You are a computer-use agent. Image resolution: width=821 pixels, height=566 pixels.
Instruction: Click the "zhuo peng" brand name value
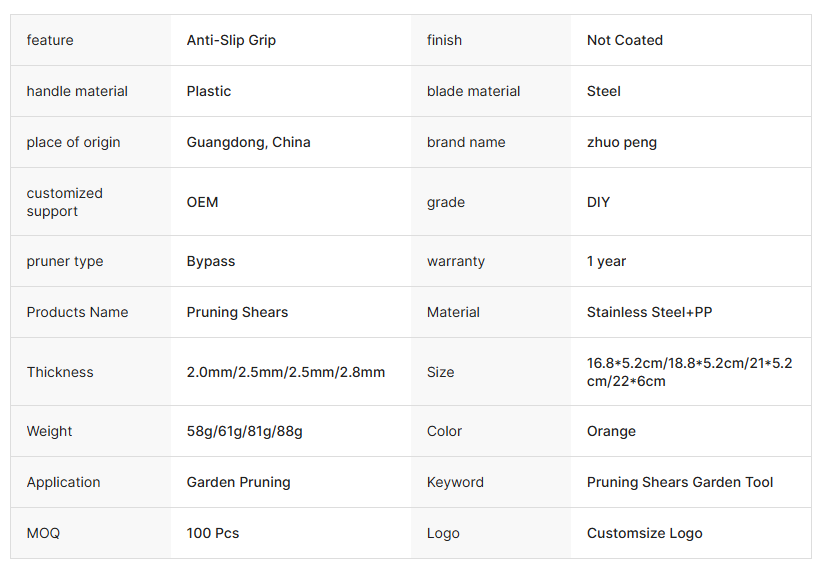click(621, 142)
